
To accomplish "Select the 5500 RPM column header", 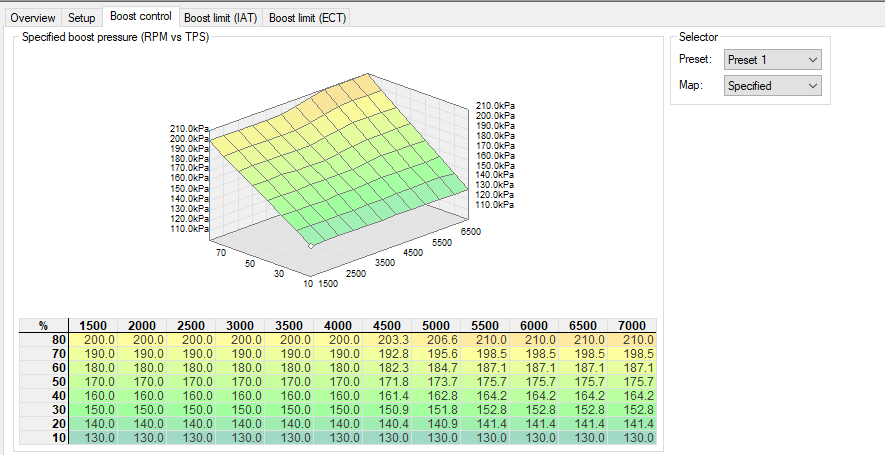I will pos(485,326).
